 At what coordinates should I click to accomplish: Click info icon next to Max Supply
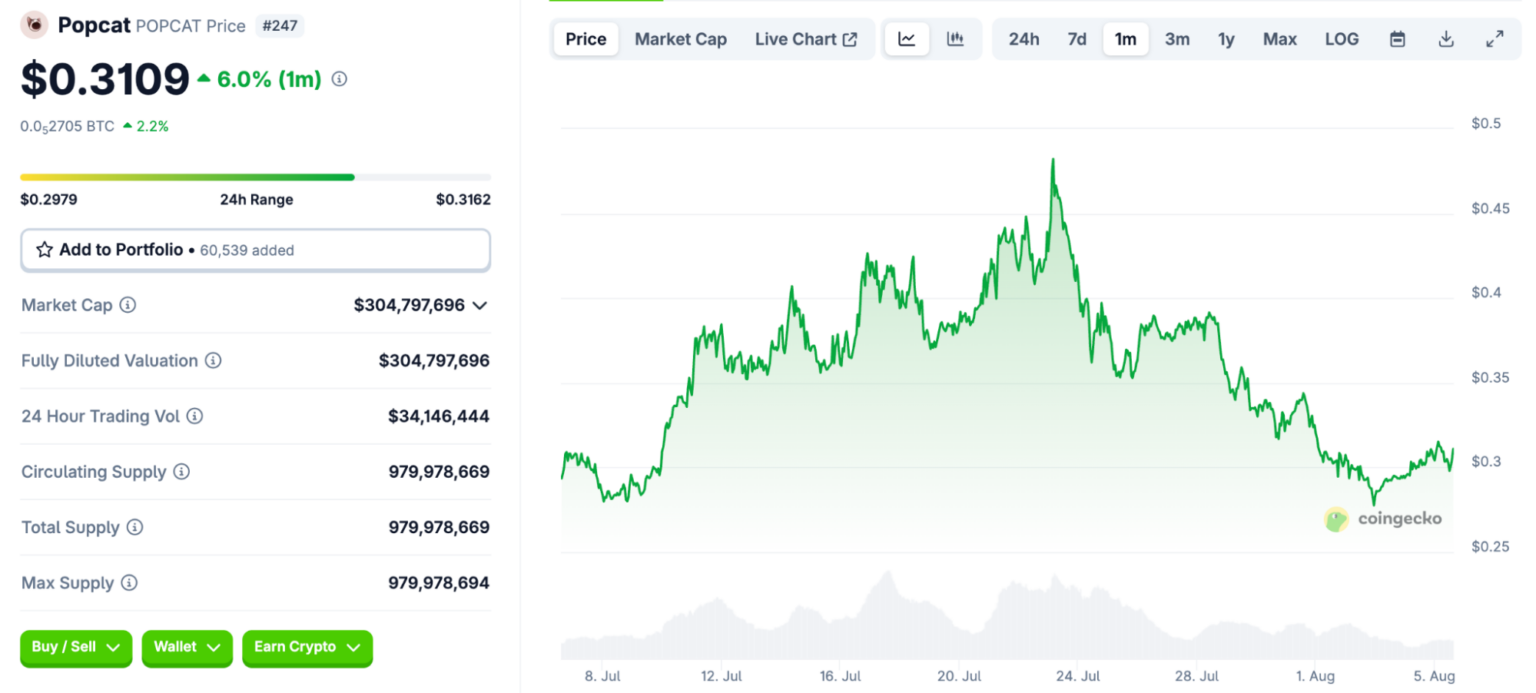point(129,582)
